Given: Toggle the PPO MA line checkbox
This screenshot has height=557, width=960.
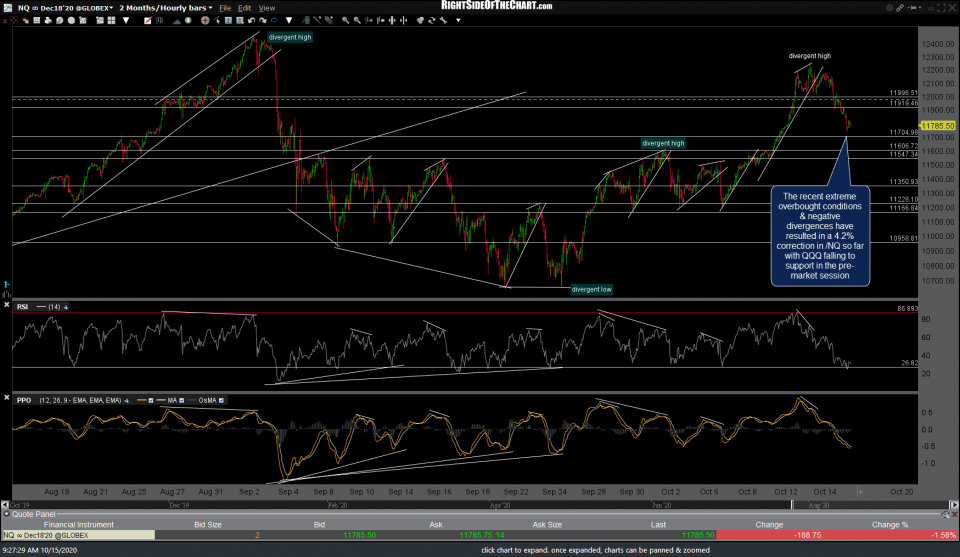Looking at the screenshot, I should pyautogui.click(x=181, y=400).
